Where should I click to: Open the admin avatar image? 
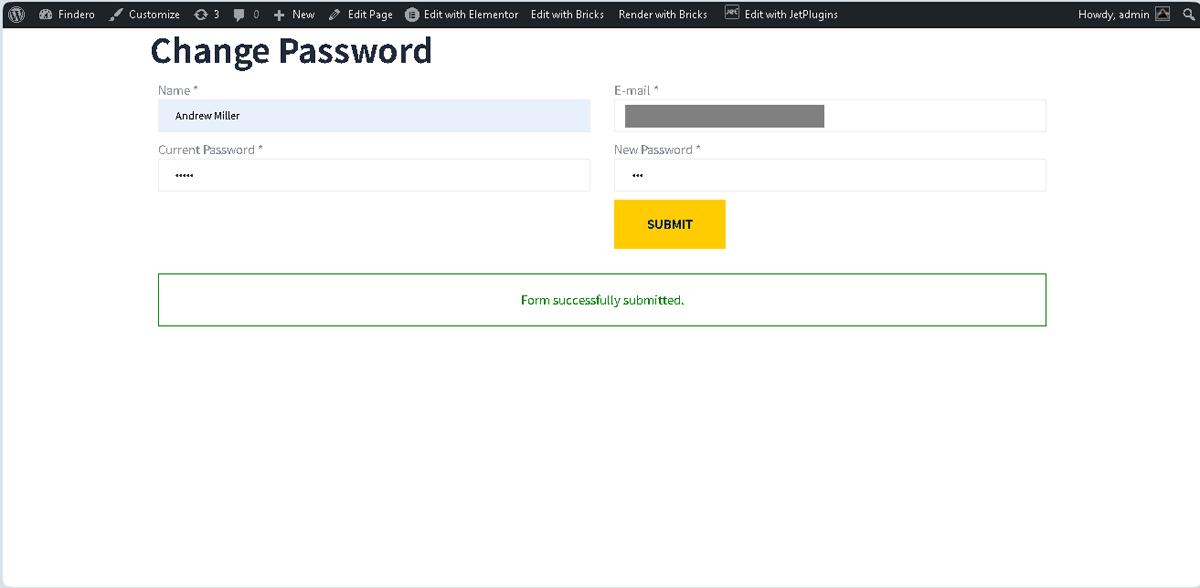click(1162, 14)
